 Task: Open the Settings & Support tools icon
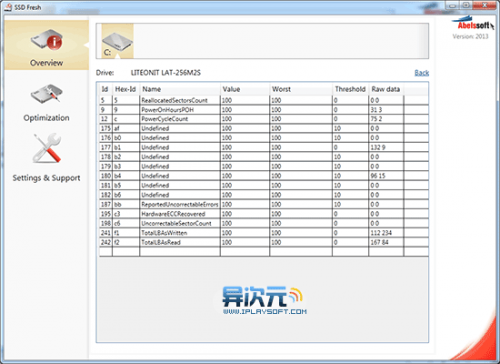[47, 149]
